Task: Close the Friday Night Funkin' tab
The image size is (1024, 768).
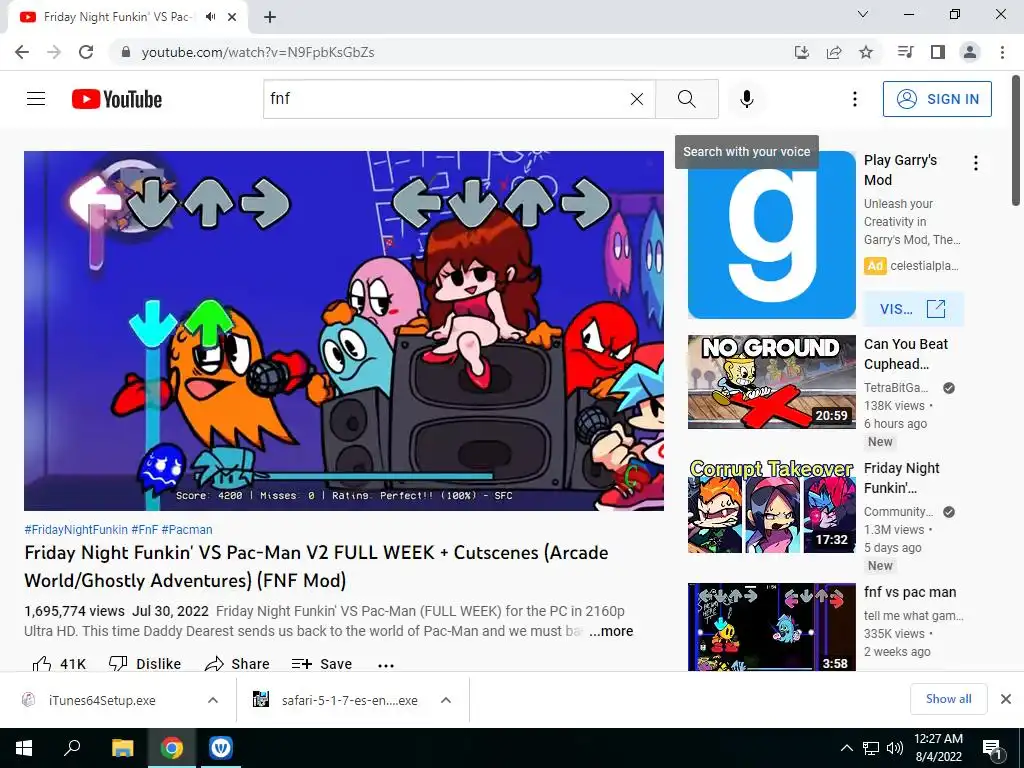Action: coord(232,17)
